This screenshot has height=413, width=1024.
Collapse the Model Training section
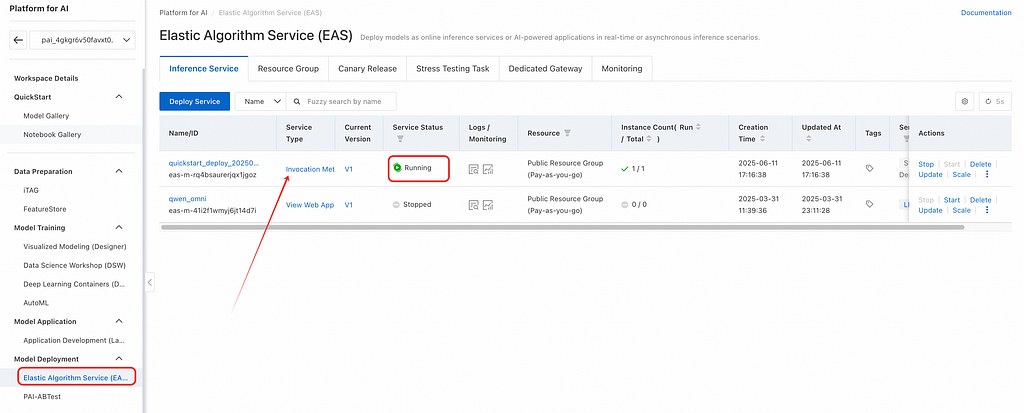pyautogui.click(x=119, y=227)
